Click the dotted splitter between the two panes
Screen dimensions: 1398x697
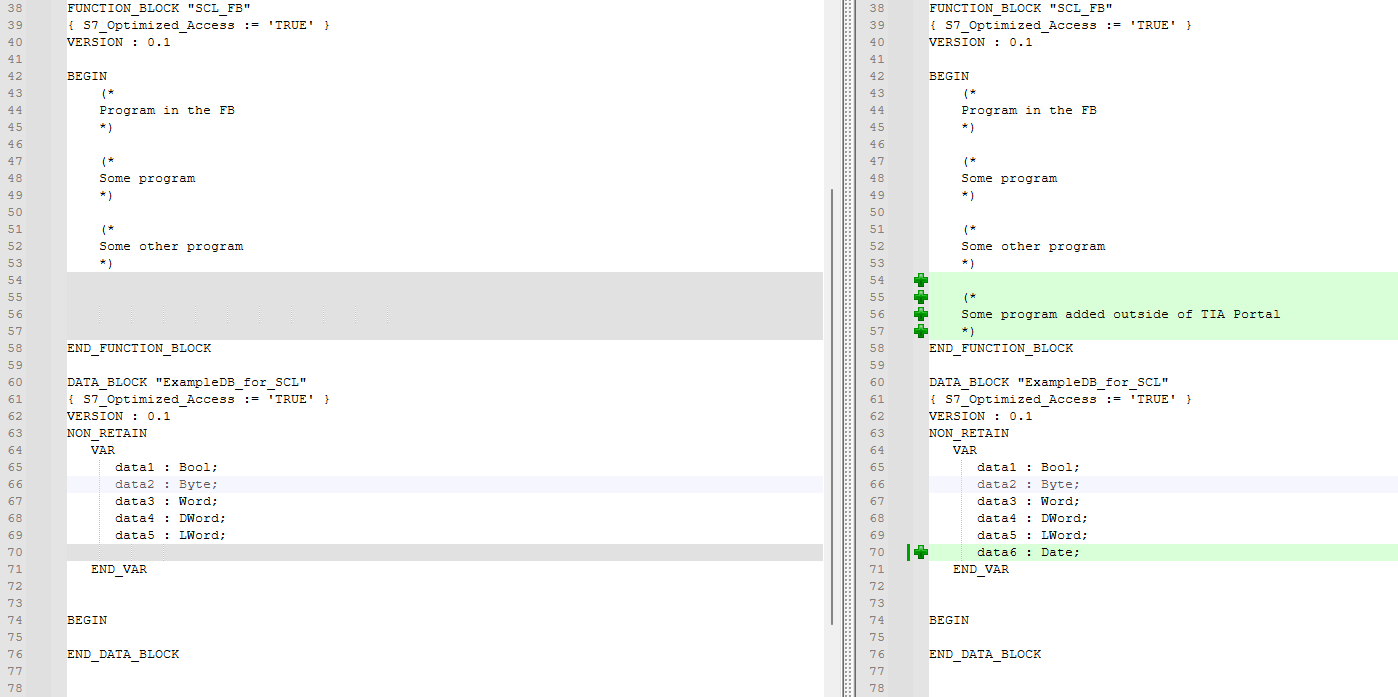[x=848, y=348]
